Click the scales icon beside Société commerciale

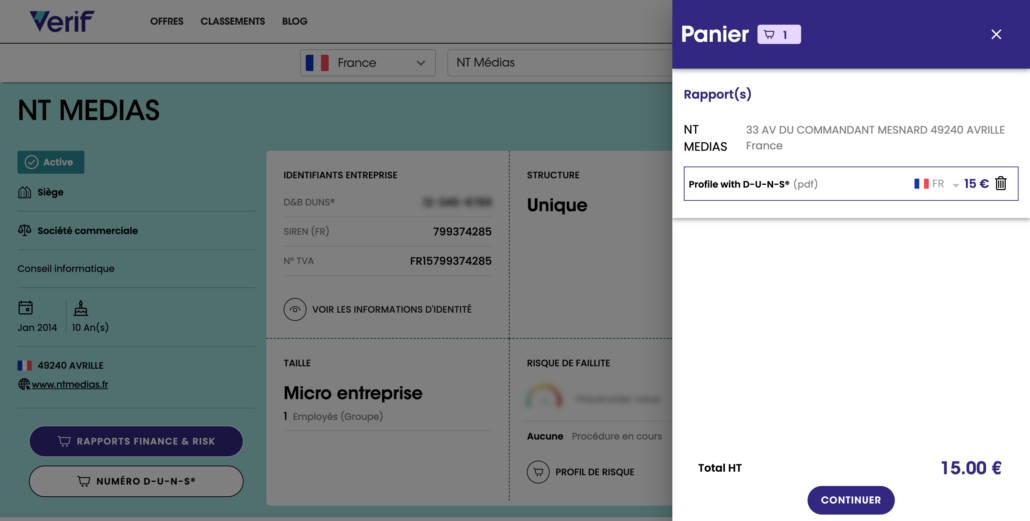[x=24, y=231]
